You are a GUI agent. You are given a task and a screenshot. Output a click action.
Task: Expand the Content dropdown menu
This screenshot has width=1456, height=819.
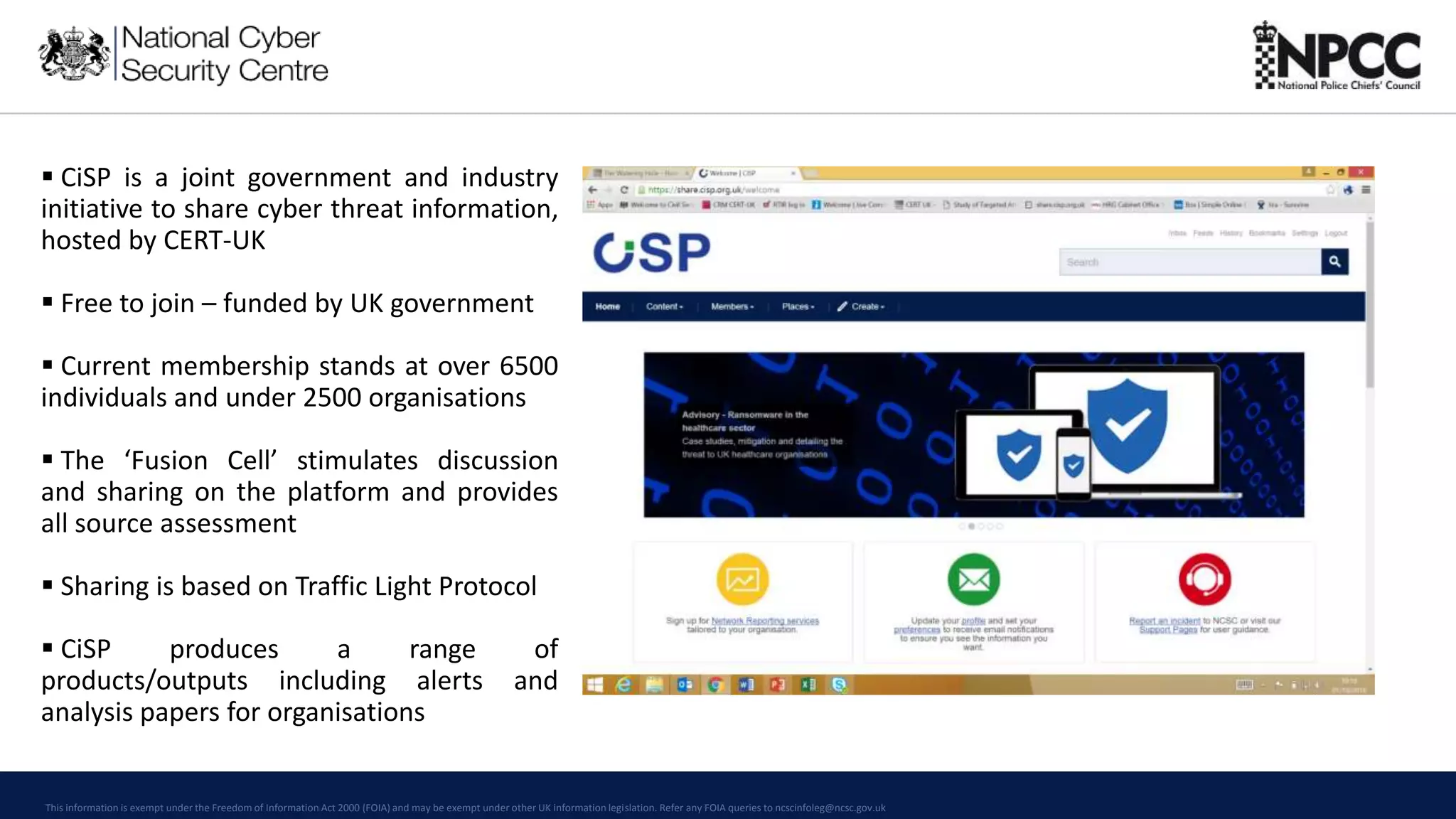(664, 306)
